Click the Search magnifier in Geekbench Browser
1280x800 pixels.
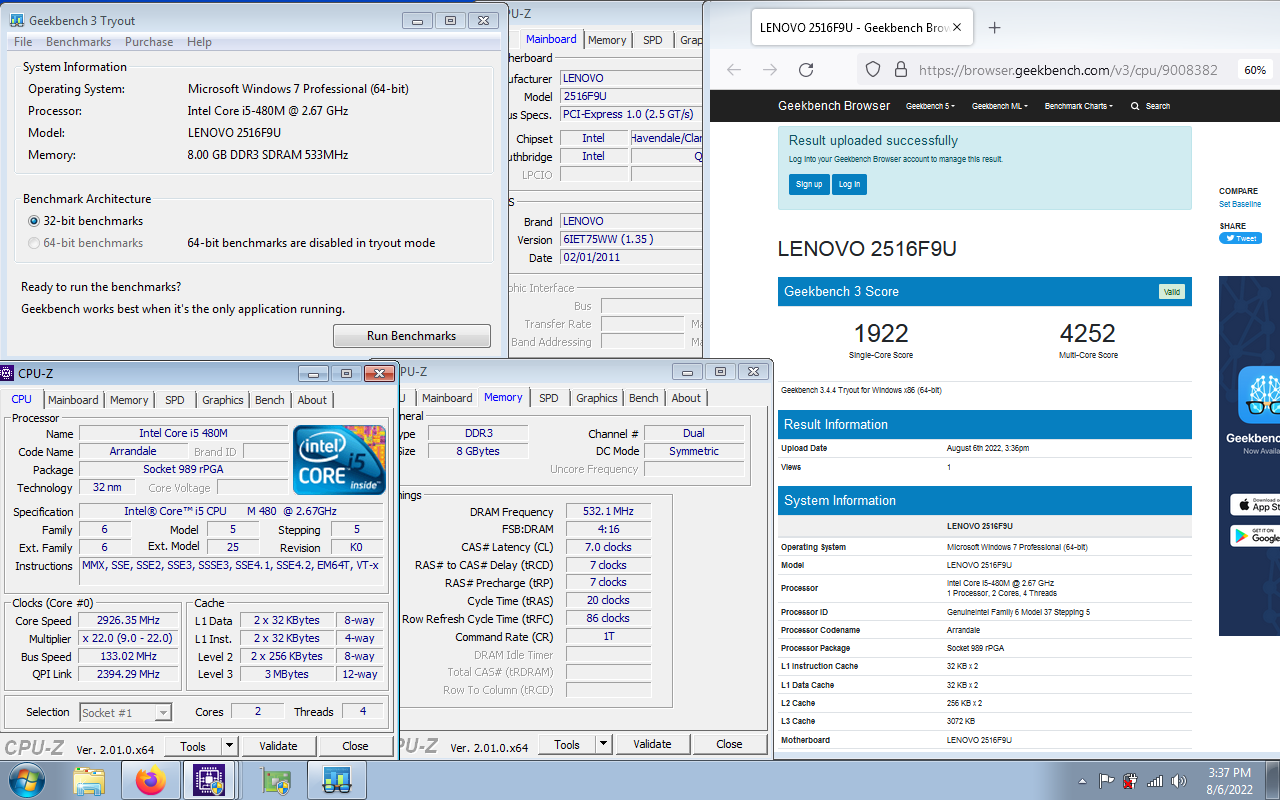coord(1135,106)
